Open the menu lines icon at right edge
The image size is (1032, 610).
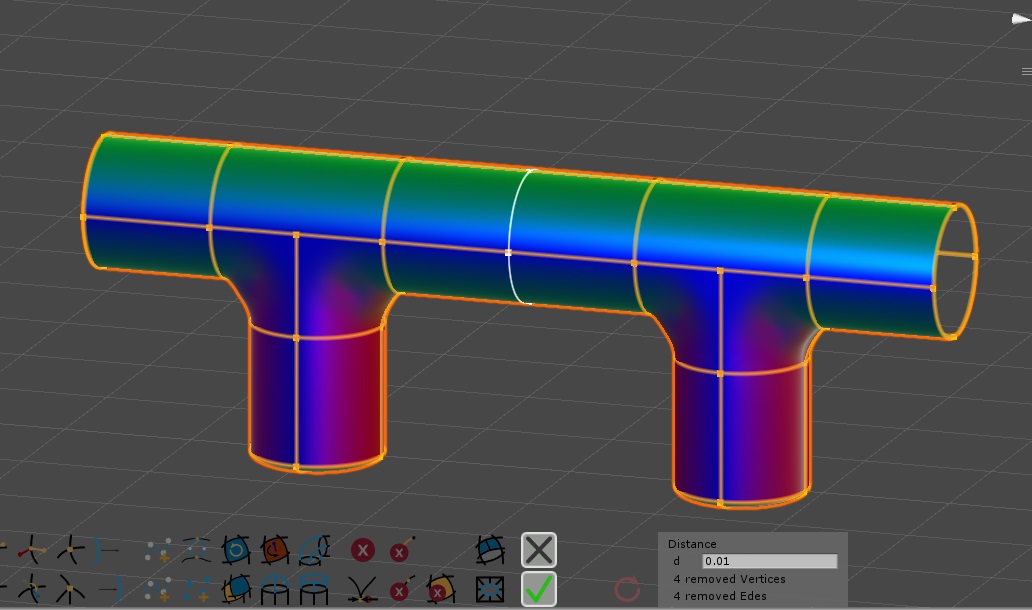[x=1027, y=71]
